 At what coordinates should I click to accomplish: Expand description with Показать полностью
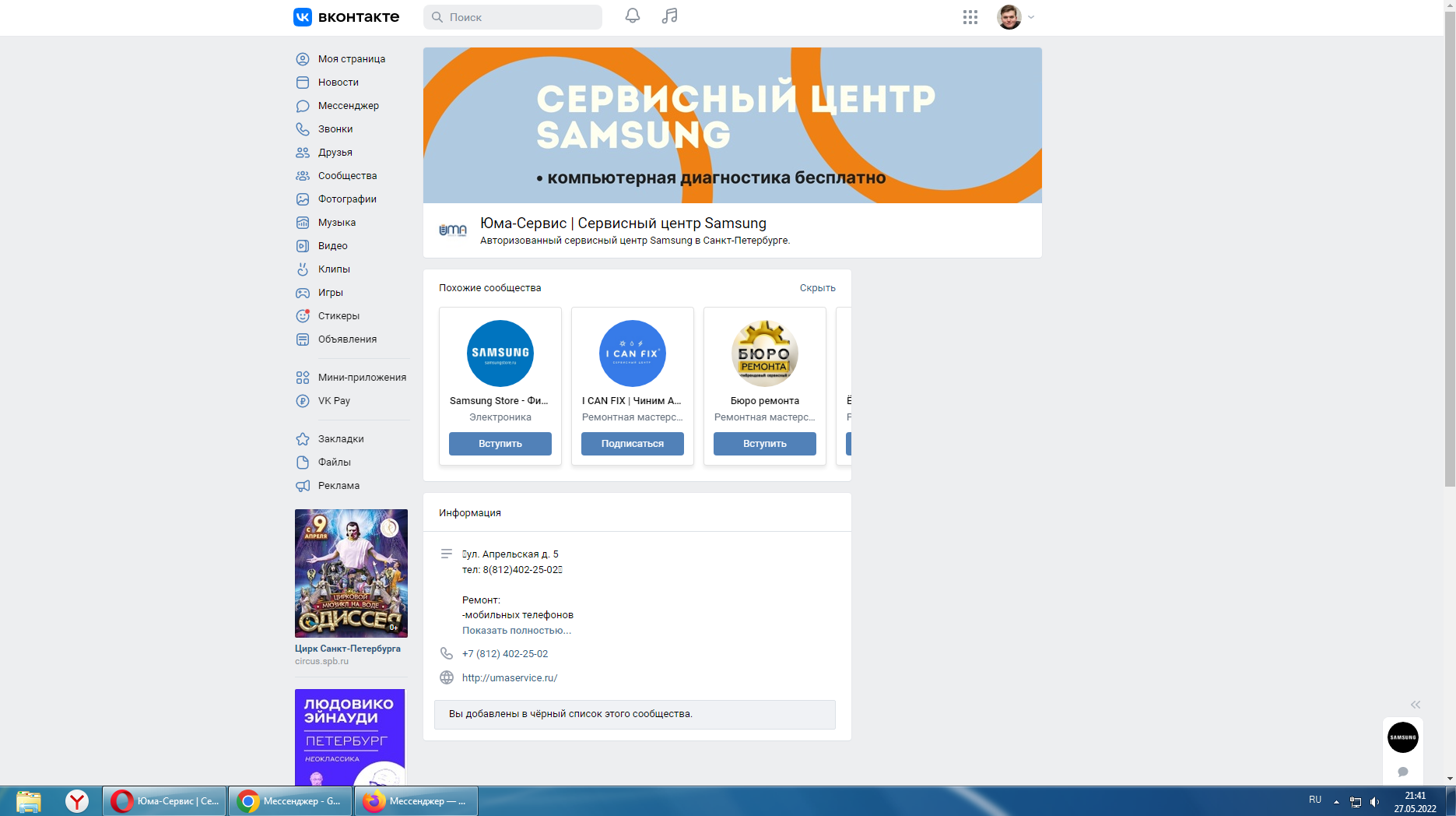517,631
